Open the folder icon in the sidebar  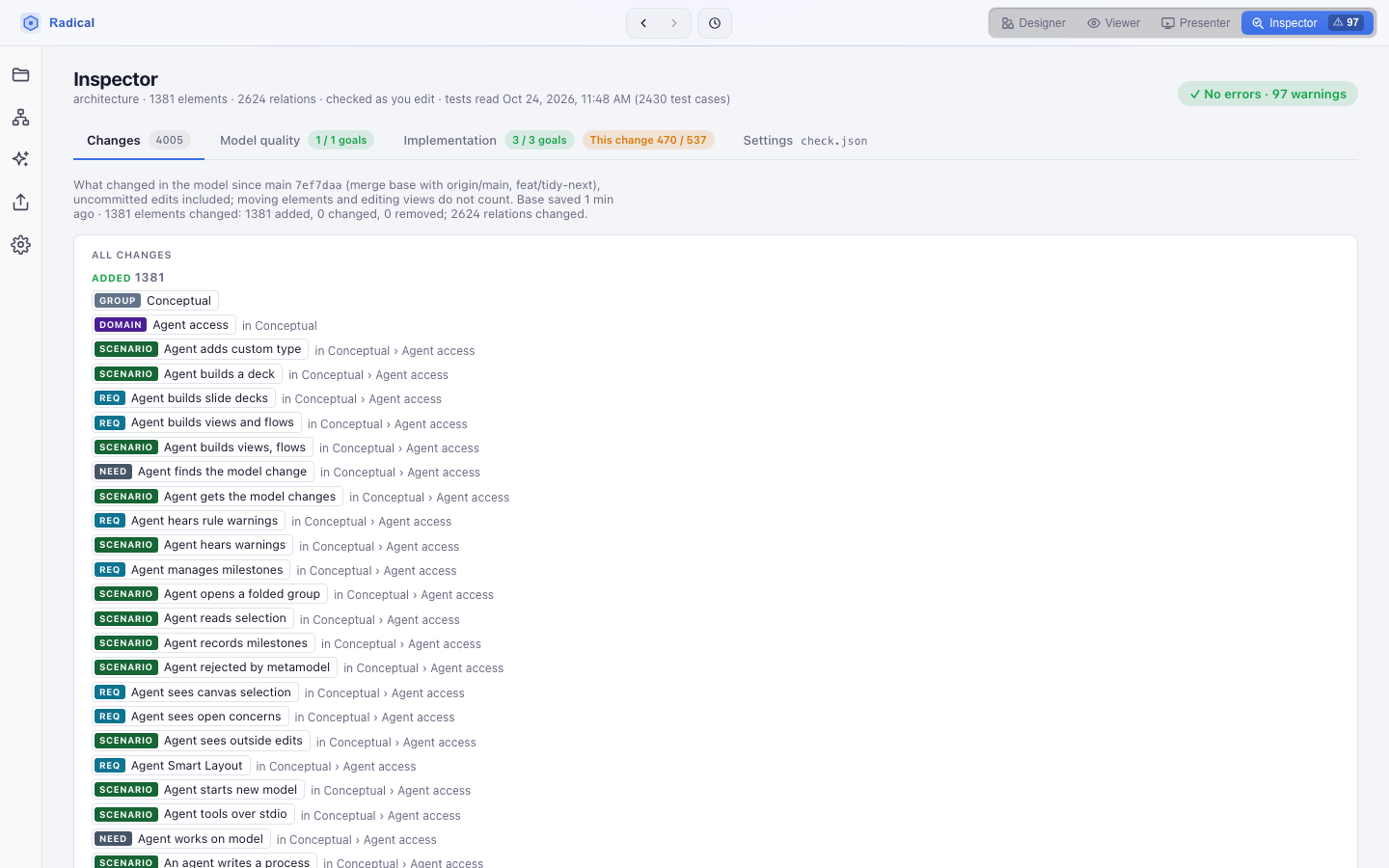coord(20,75)
